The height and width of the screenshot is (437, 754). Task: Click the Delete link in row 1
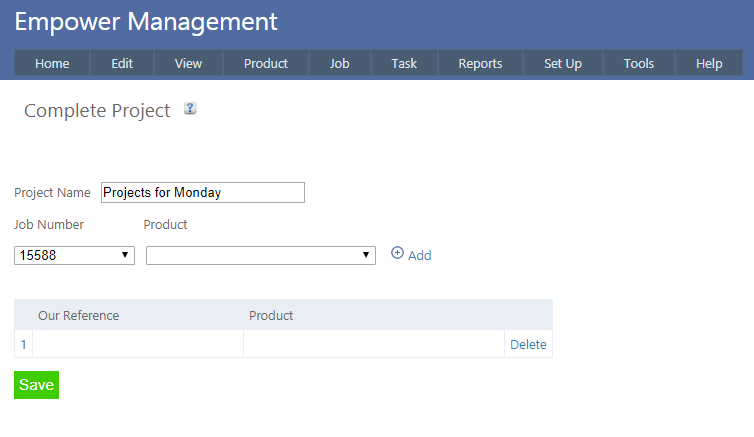click(x=528, y=344)
